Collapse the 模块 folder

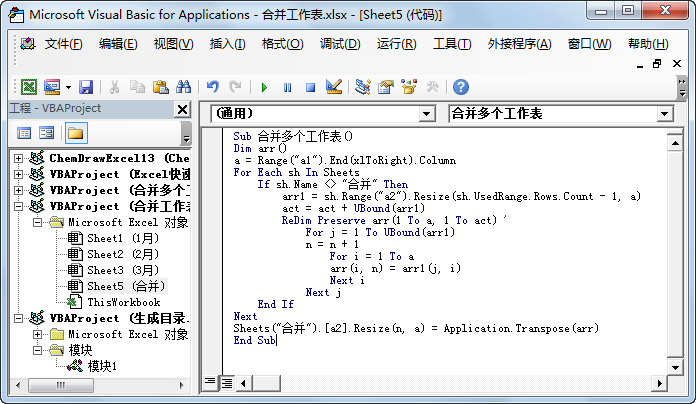click(38, 350)
